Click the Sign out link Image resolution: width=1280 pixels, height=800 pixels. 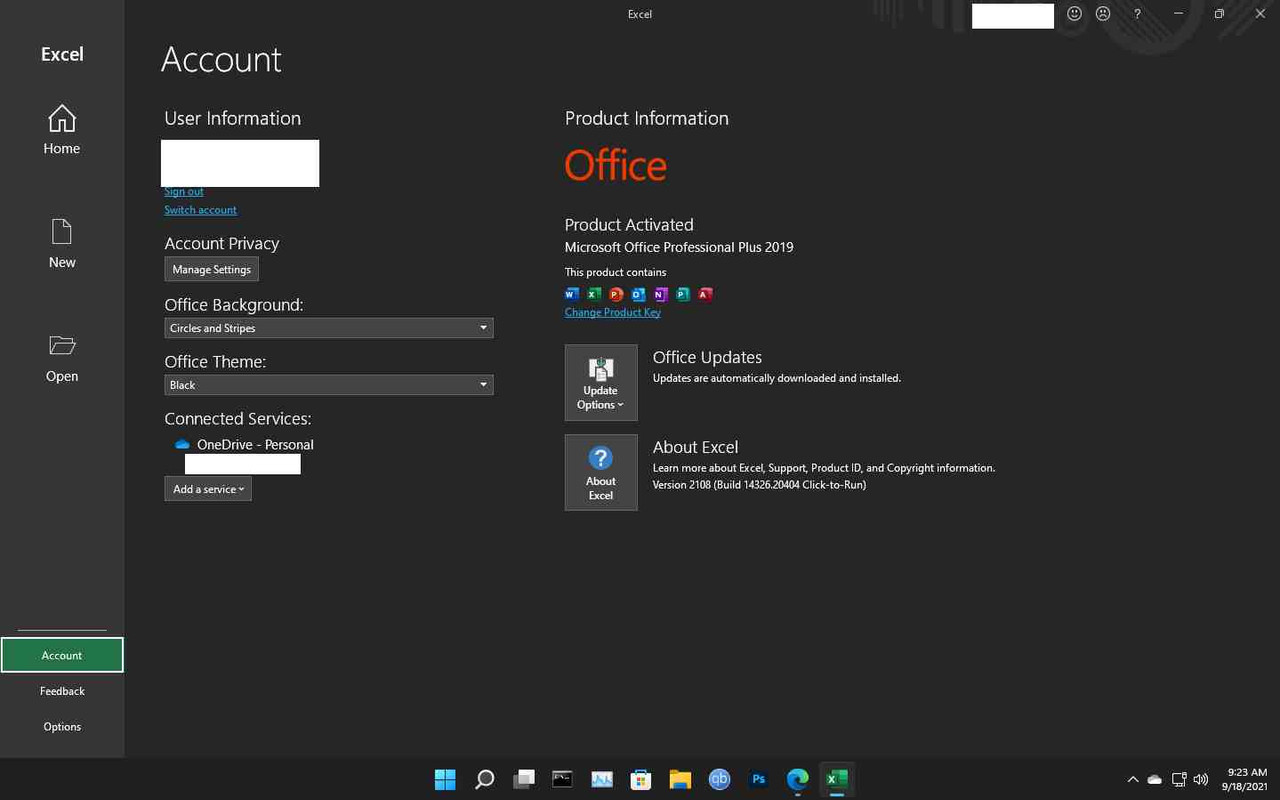pyautogui.click(x=184, y=191)
